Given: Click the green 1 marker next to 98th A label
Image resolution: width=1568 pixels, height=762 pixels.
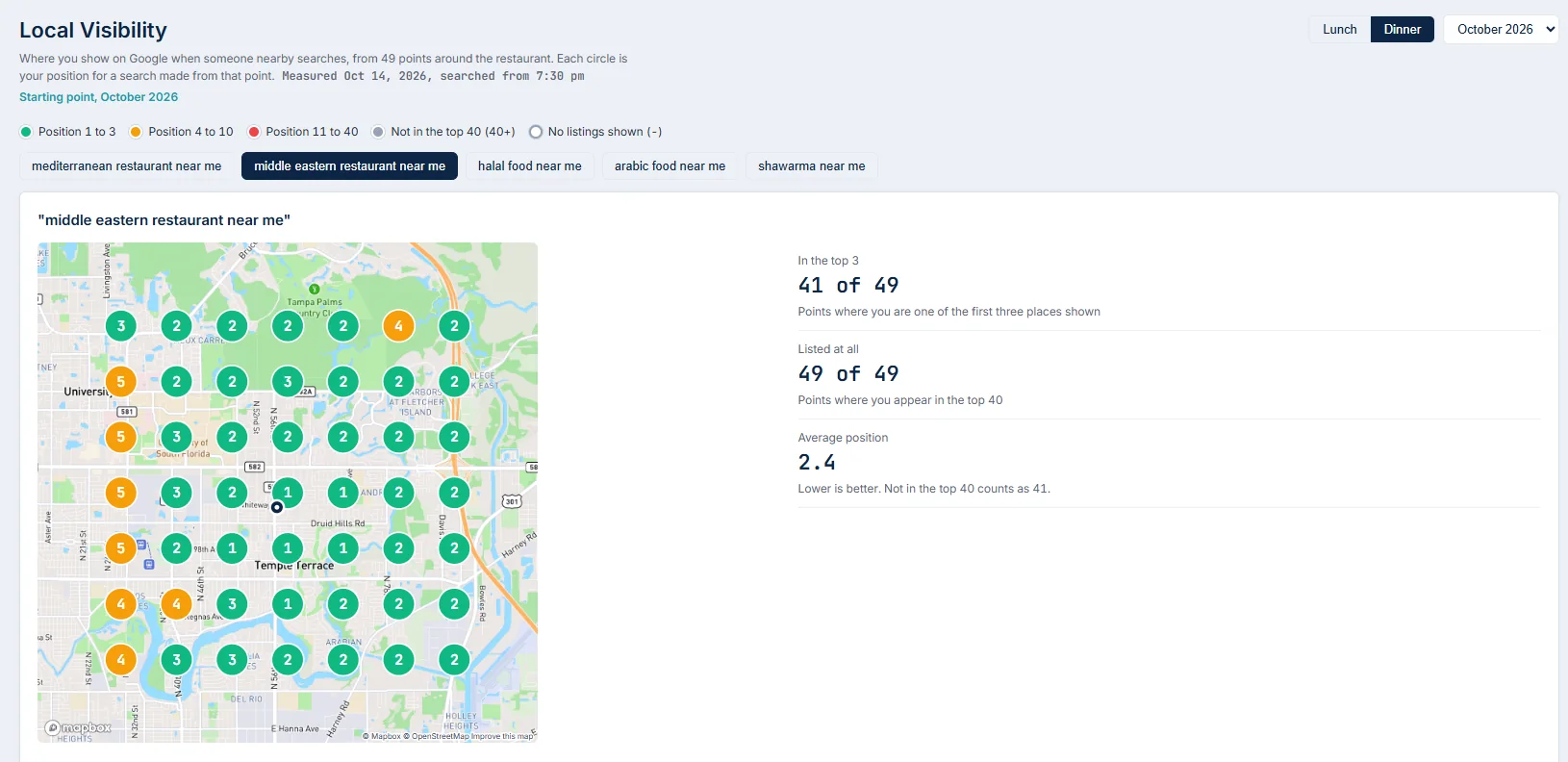Looking at the screenshot, I should pyautogui.click(x=232, y=548).
